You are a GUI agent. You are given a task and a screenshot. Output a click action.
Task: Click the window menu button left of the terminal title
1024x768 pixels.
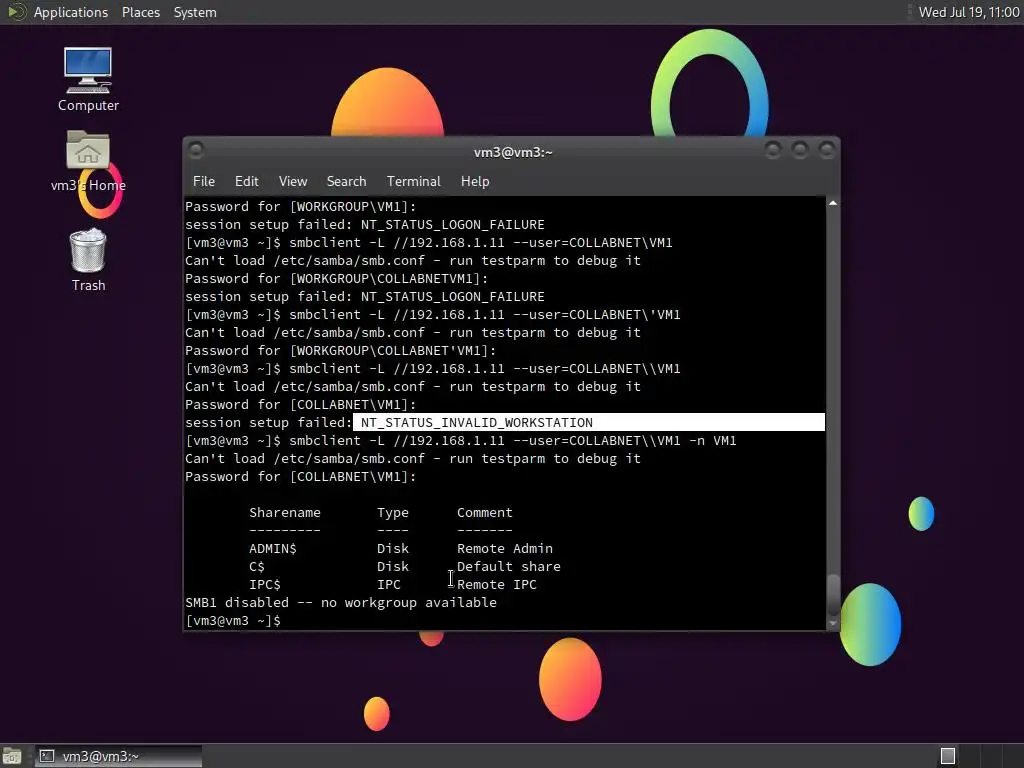coord(196,151)
